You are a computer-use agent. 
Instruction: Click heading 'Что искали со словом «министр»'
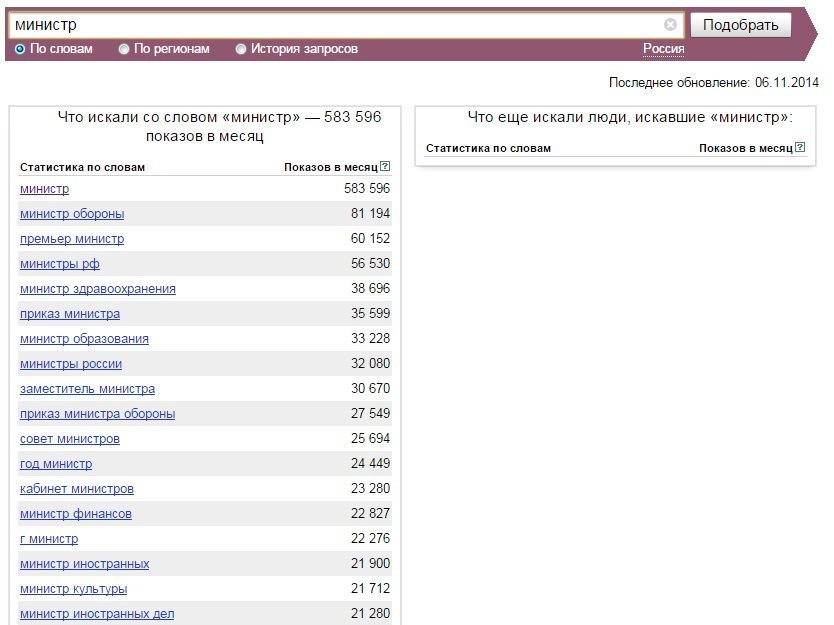click(179, 117)
